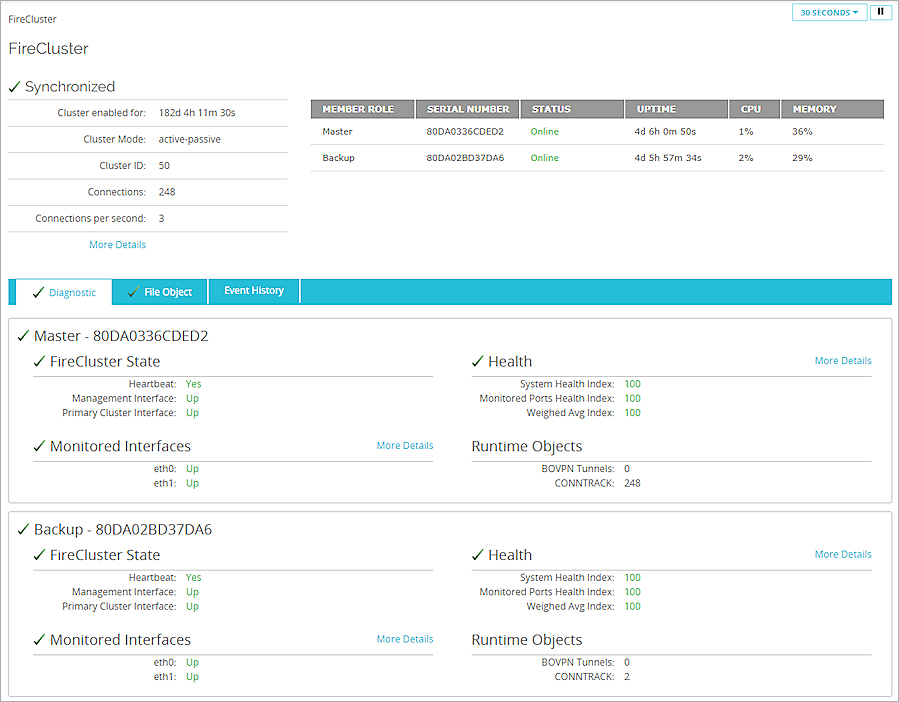Click the green checkmark beside Synchronized
899x702 pixels.
[13, 86]
